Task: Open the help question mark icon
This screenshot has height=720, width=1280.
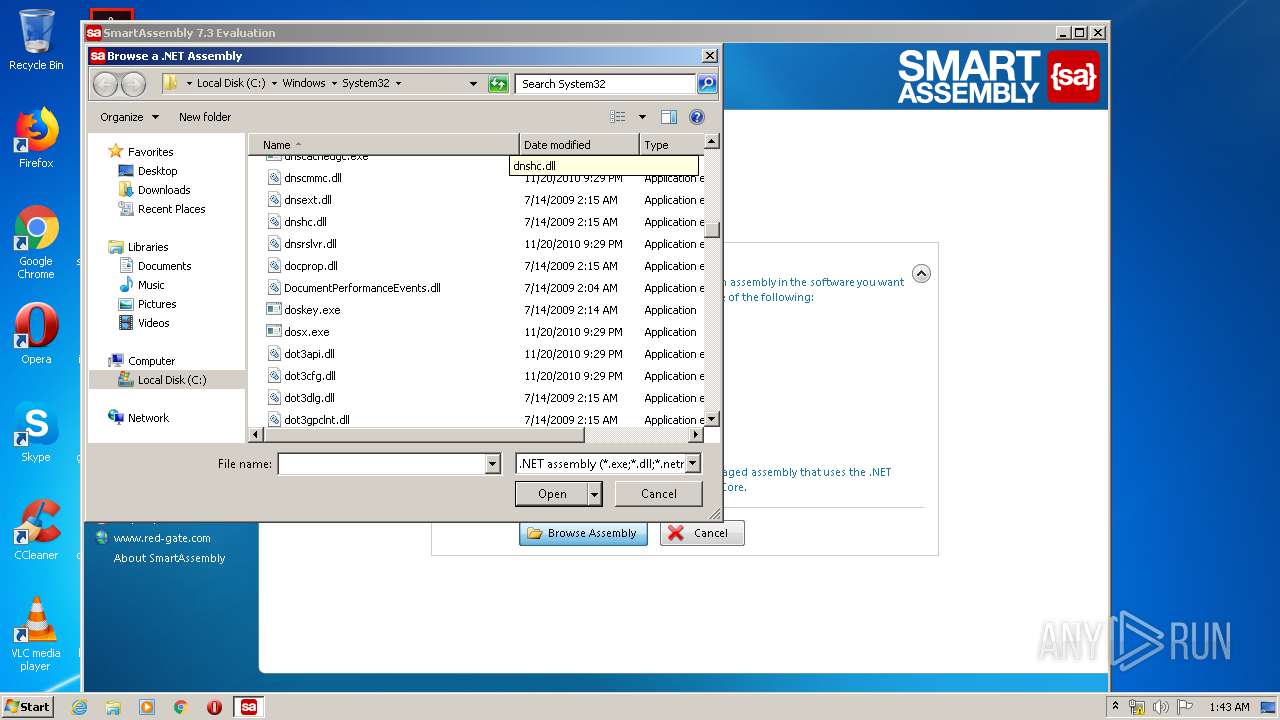Action: [x=697, y=117]
